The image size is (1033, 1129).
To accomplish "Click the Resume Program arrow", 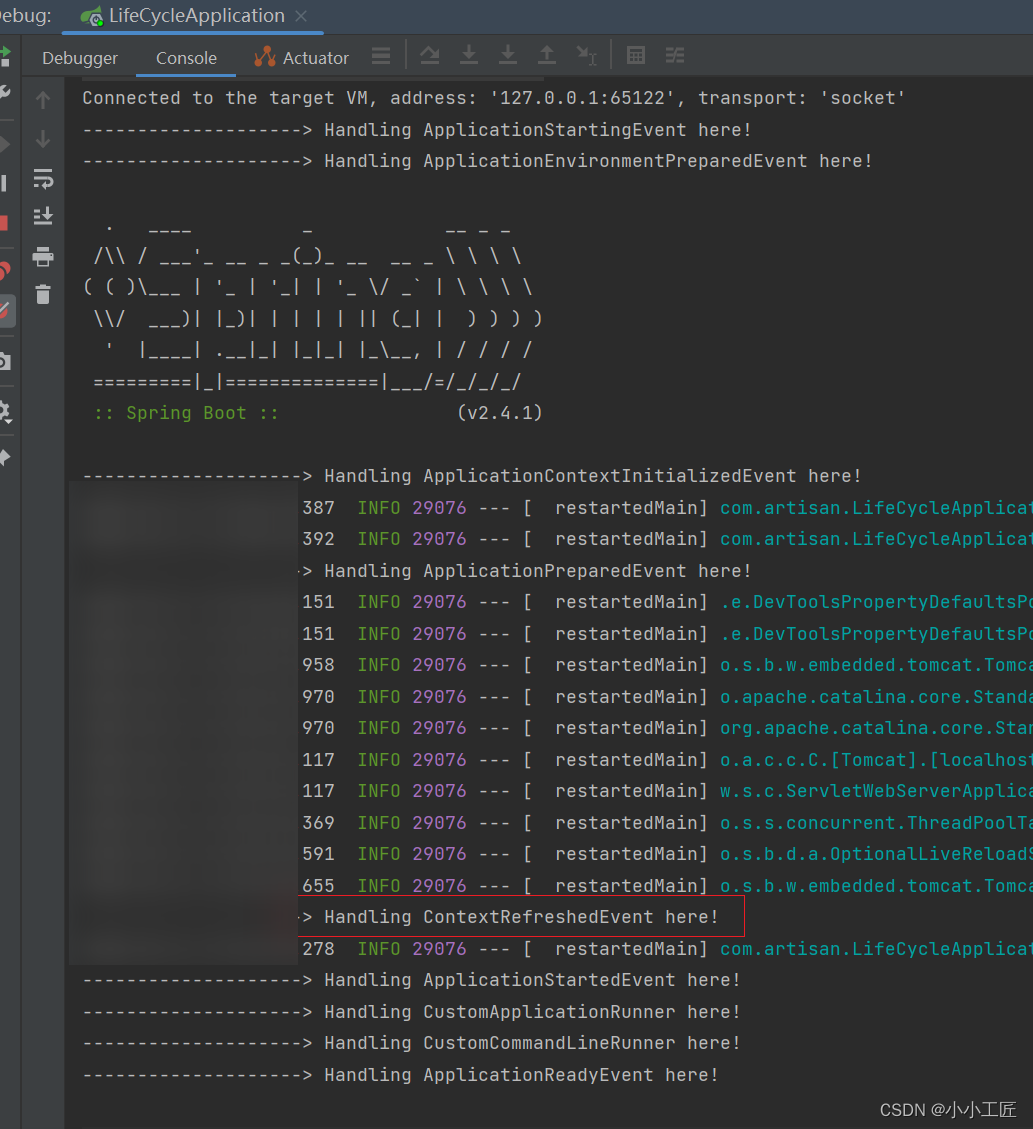I will (x=4, y=144).
